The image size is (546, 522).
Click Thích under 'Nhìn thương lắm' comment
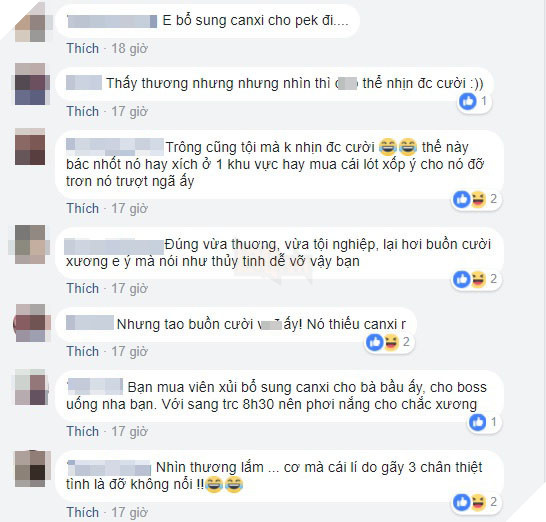click(x=83, y=512)
